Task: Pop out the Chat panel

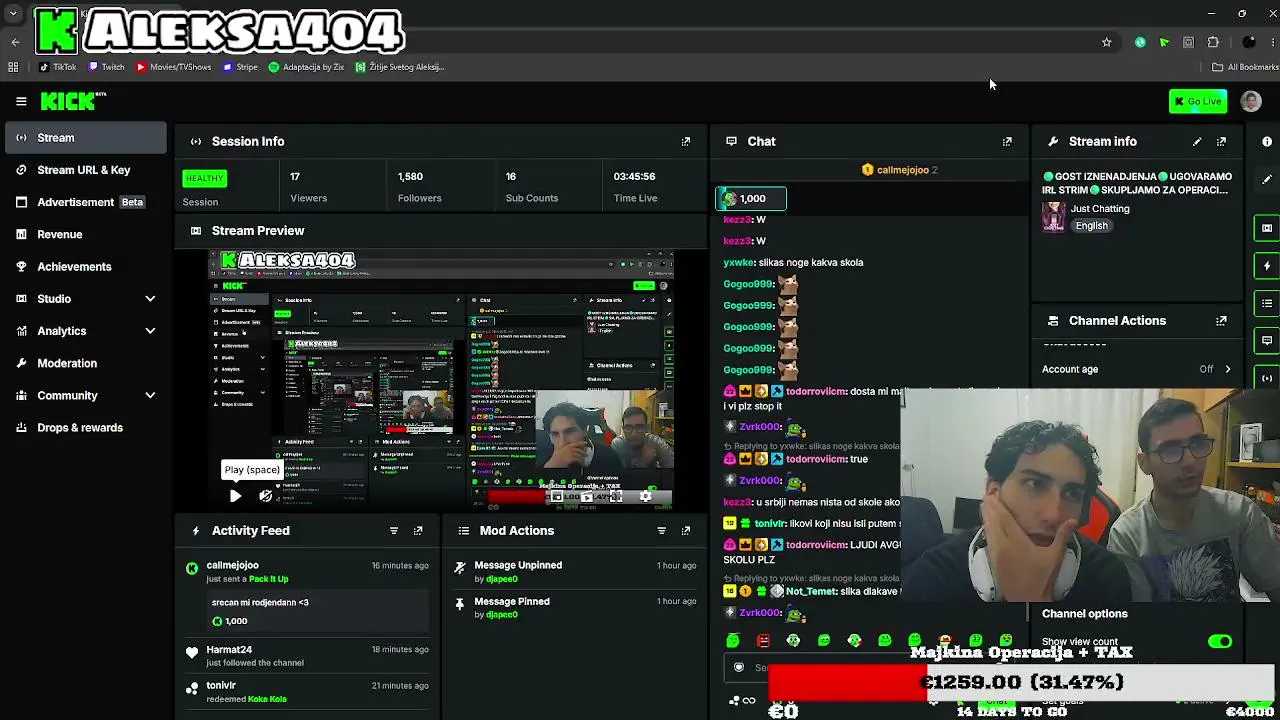Action: click(1007, 142)
